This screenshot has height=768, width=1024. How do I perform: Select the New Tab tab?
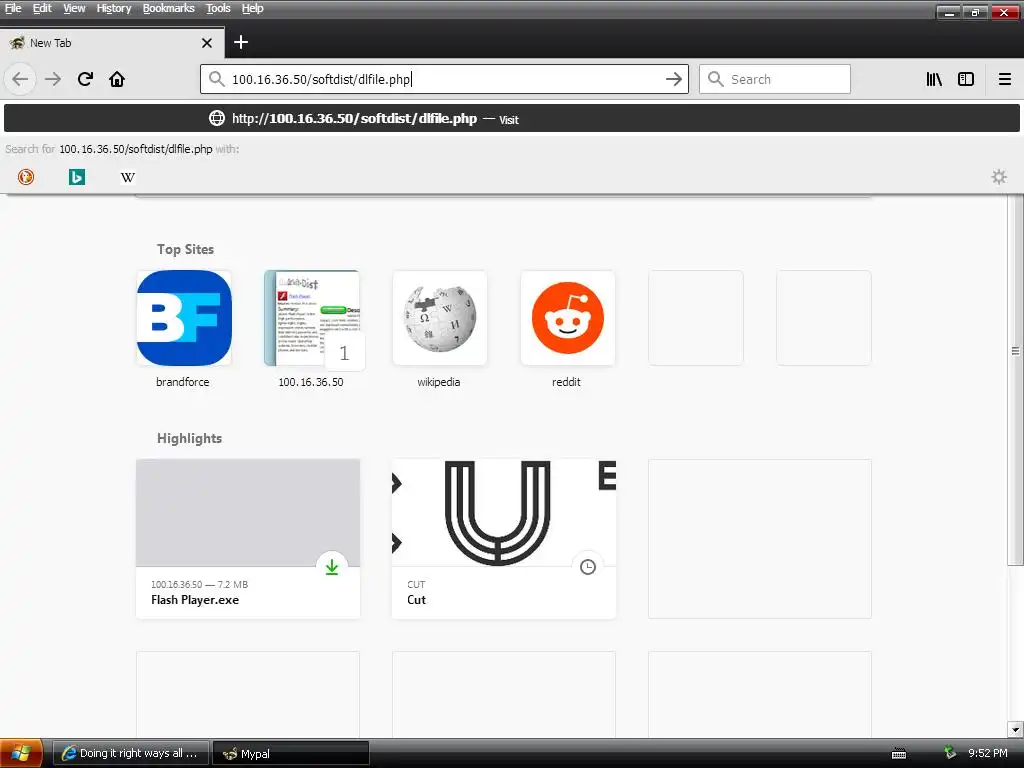pyautogui.click(x=112, y=43)
